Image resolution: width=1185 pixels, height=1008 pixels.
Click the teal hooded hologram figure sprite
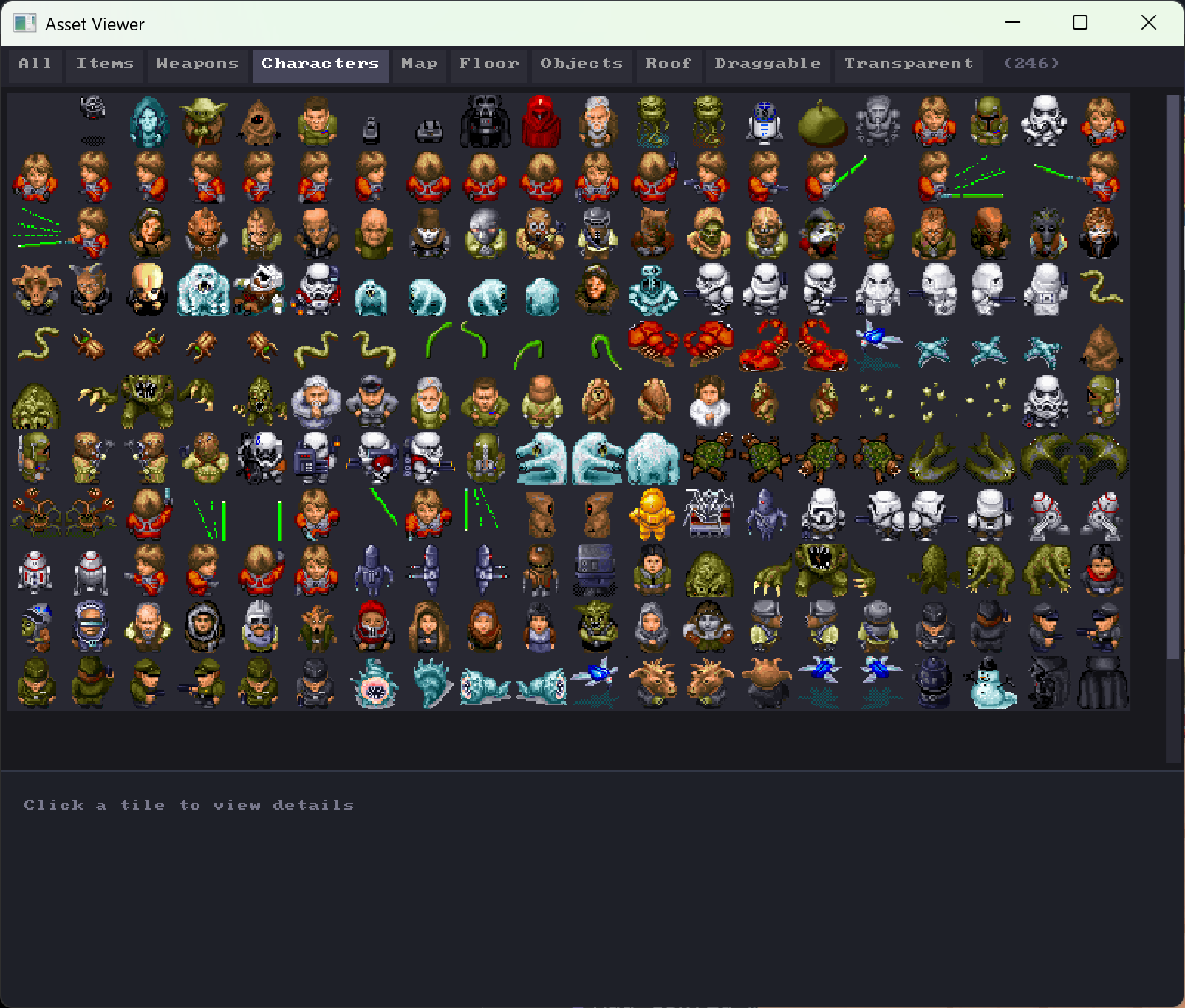tap(149, 121)
